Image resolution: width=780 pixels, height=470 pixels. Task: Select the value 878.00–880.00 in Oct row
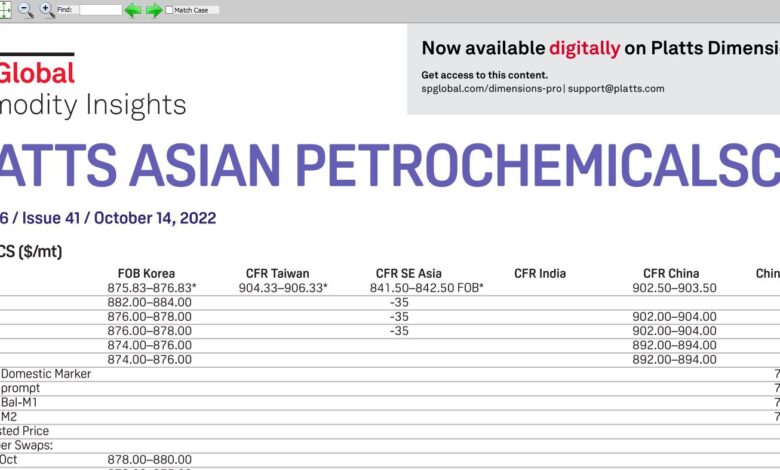click(149, 460)
